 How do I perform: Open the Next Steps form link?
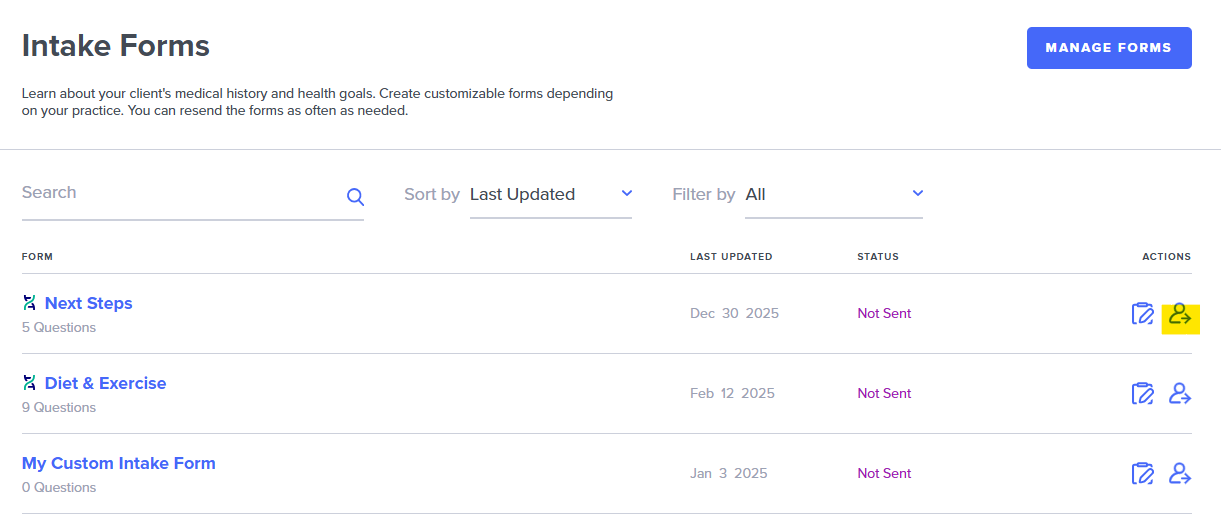tap(88, 303)
